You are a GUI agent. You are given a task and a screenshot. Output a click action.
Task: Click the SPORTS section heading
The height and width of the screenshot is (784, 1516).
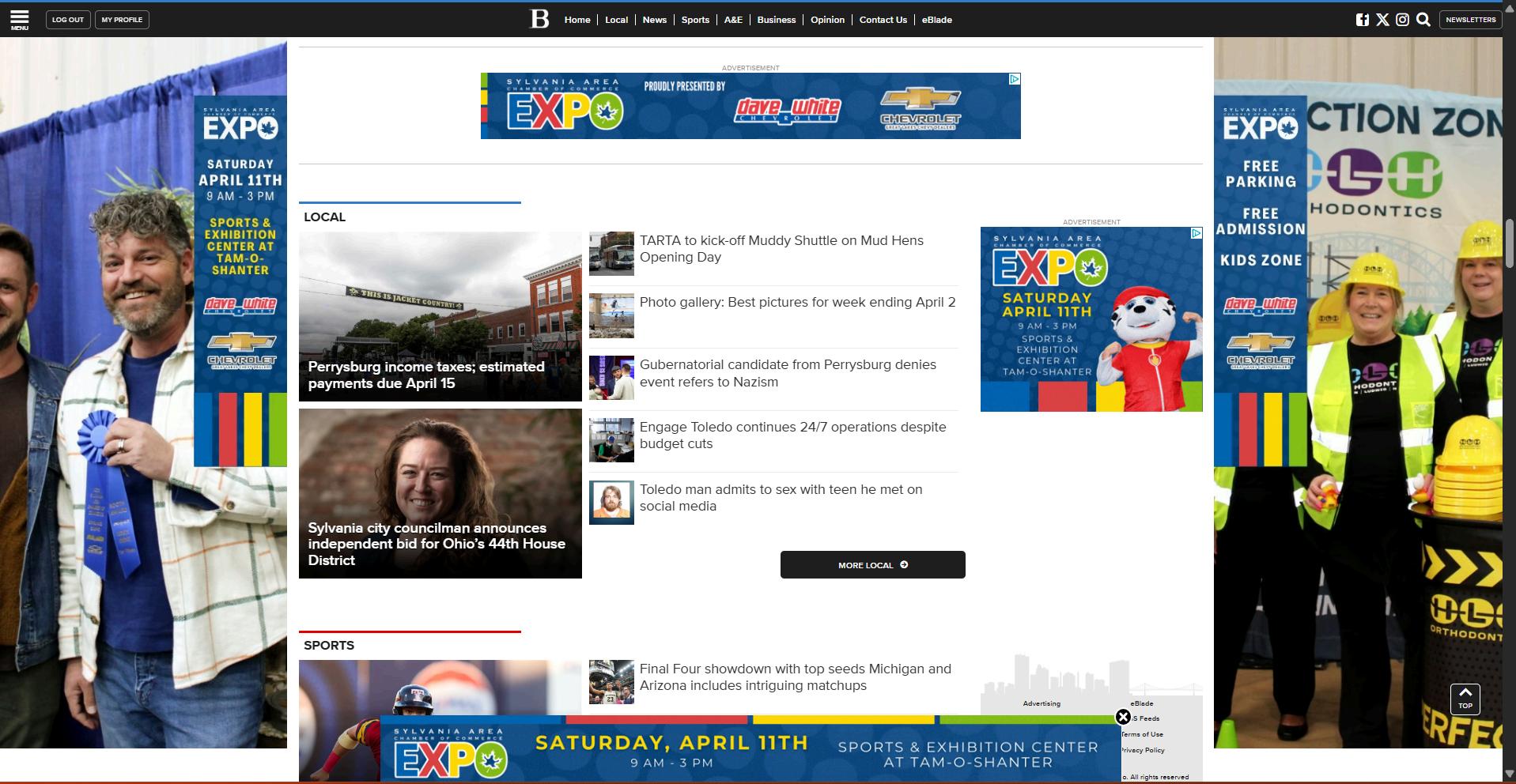coord(329,645)
